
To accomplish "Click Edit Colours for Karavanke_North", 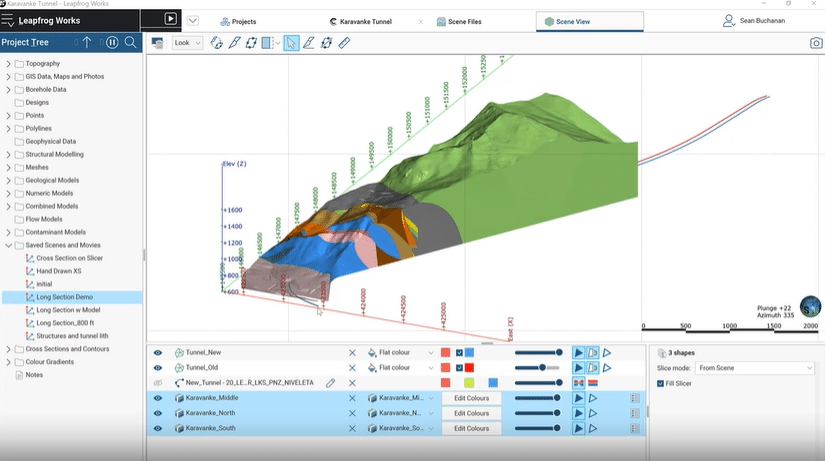I will click(x=471, y=413).
